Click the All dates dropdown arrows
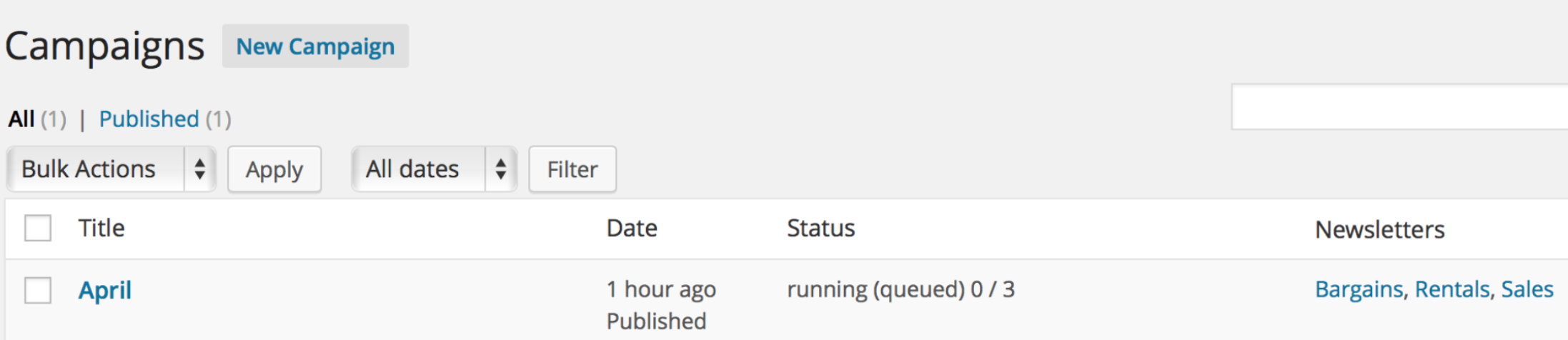 [x=501, y=169]
